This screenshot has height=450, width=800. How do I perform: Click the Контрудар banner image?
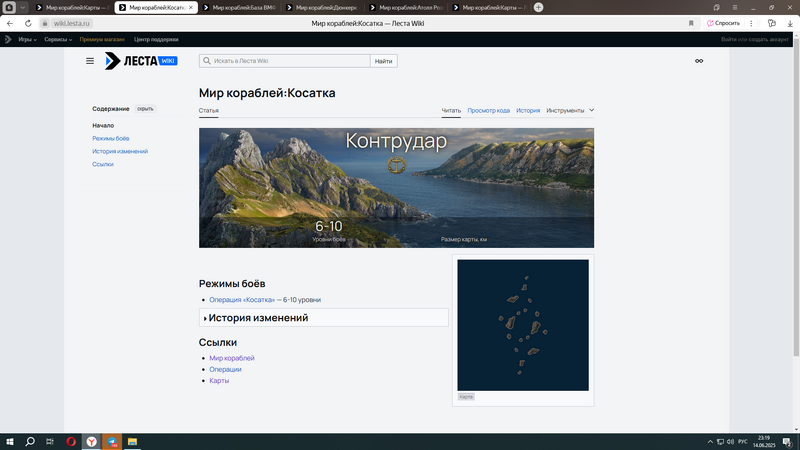coord(396,188)
